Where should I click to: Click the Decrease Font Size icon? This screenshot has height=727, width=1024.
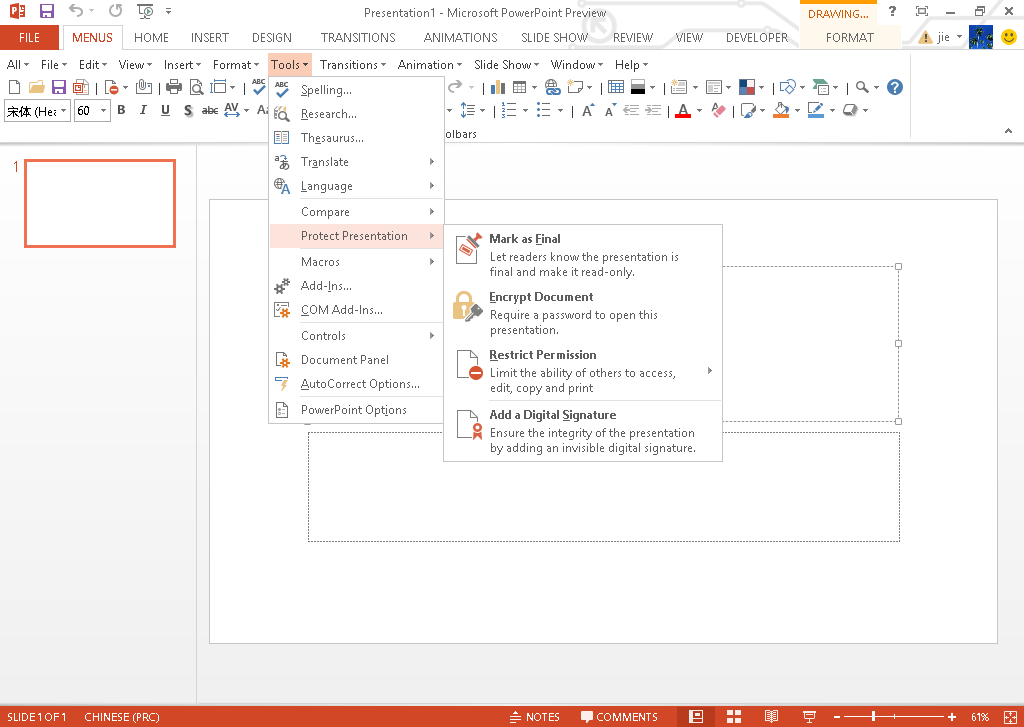610,110
